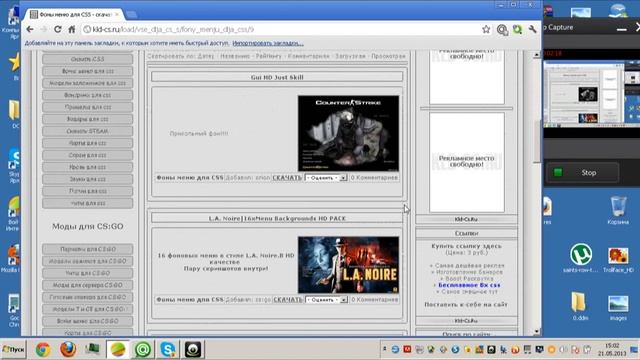Screen dimensions: 640x360
Task: Launch Firefox from the taskbar
Action: click(x=68, y=349)
